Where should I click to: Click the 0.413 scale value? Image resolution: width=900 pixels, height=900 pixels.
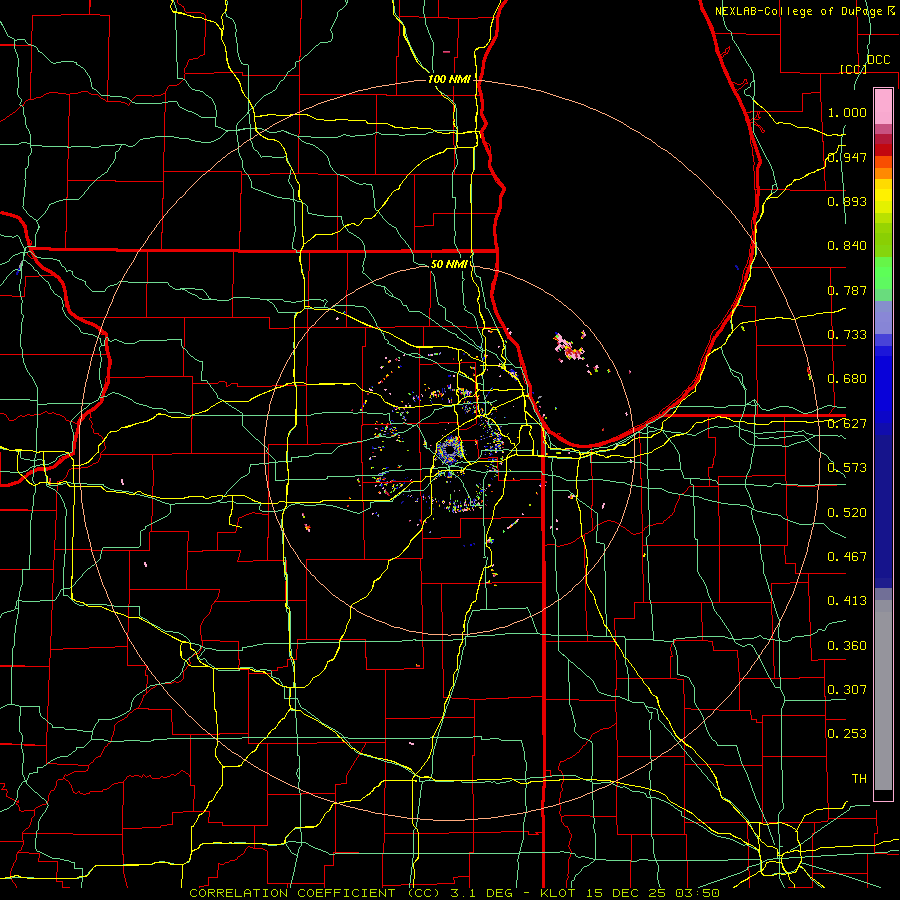tap(847, 601)
